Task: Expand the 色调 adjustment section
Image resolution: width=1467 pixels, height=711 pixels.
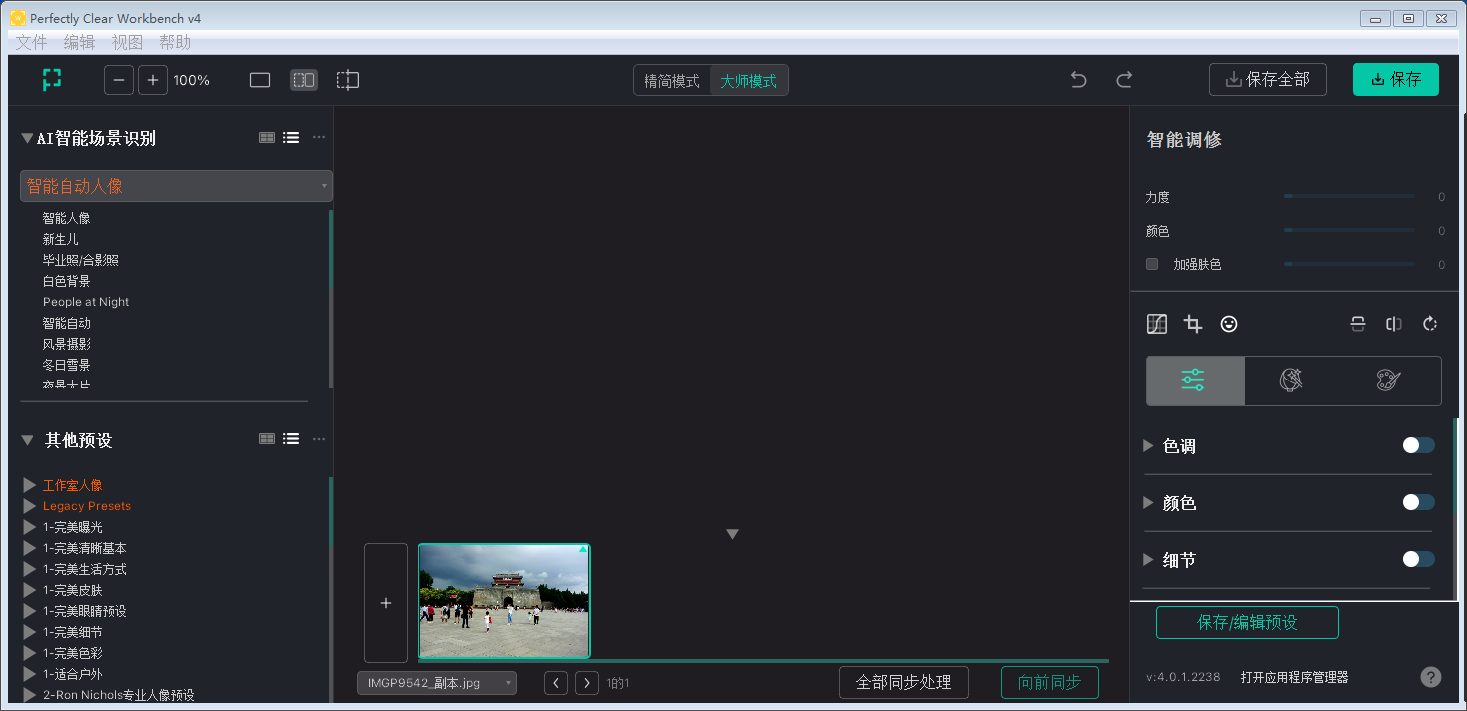Action: (x=1148, y=445)
